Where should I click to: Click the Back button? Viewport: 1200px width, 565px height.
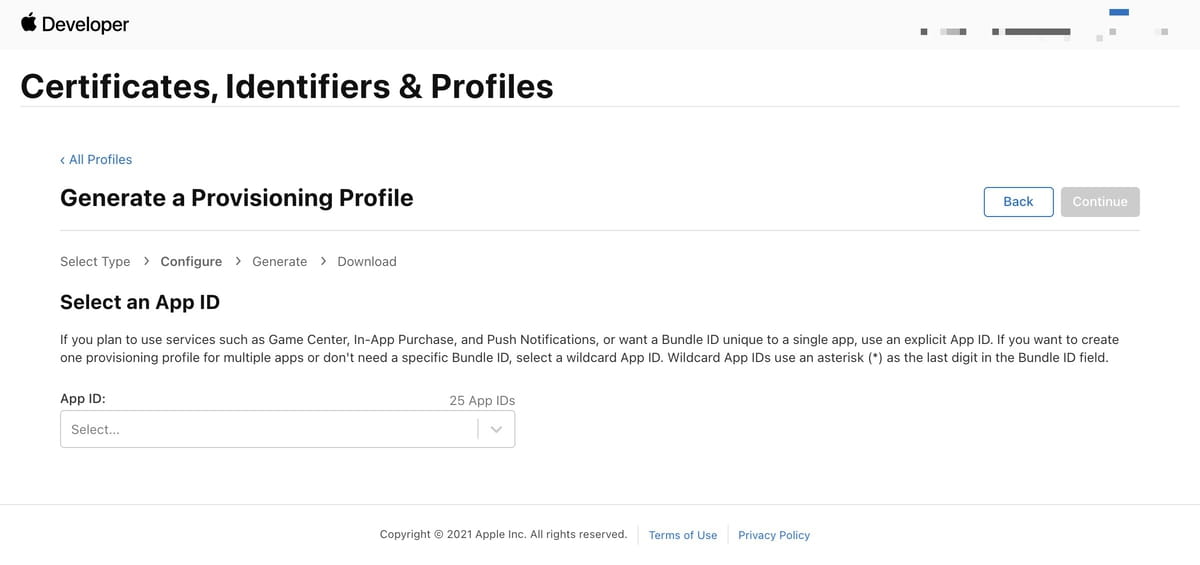[x=1018, y=201]
